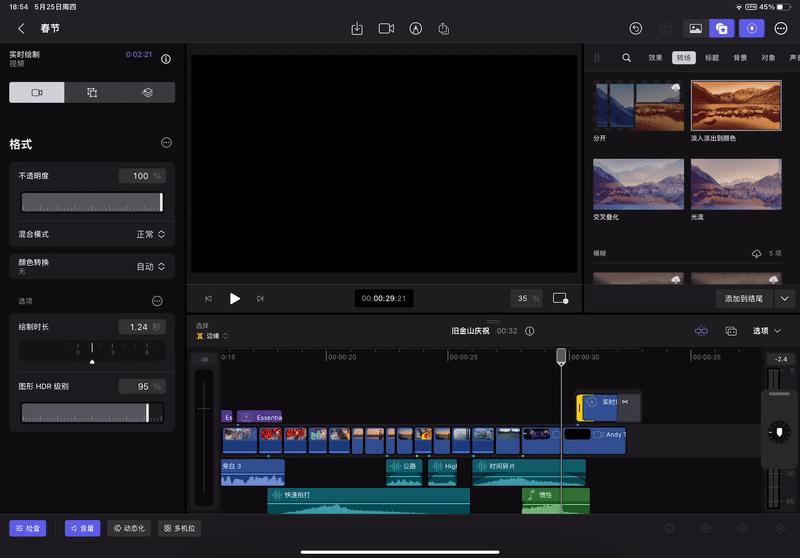Expand the 选项 timeline options menu
The height and width of the screenshot is (558, 800).
click(x=767, y=331)
